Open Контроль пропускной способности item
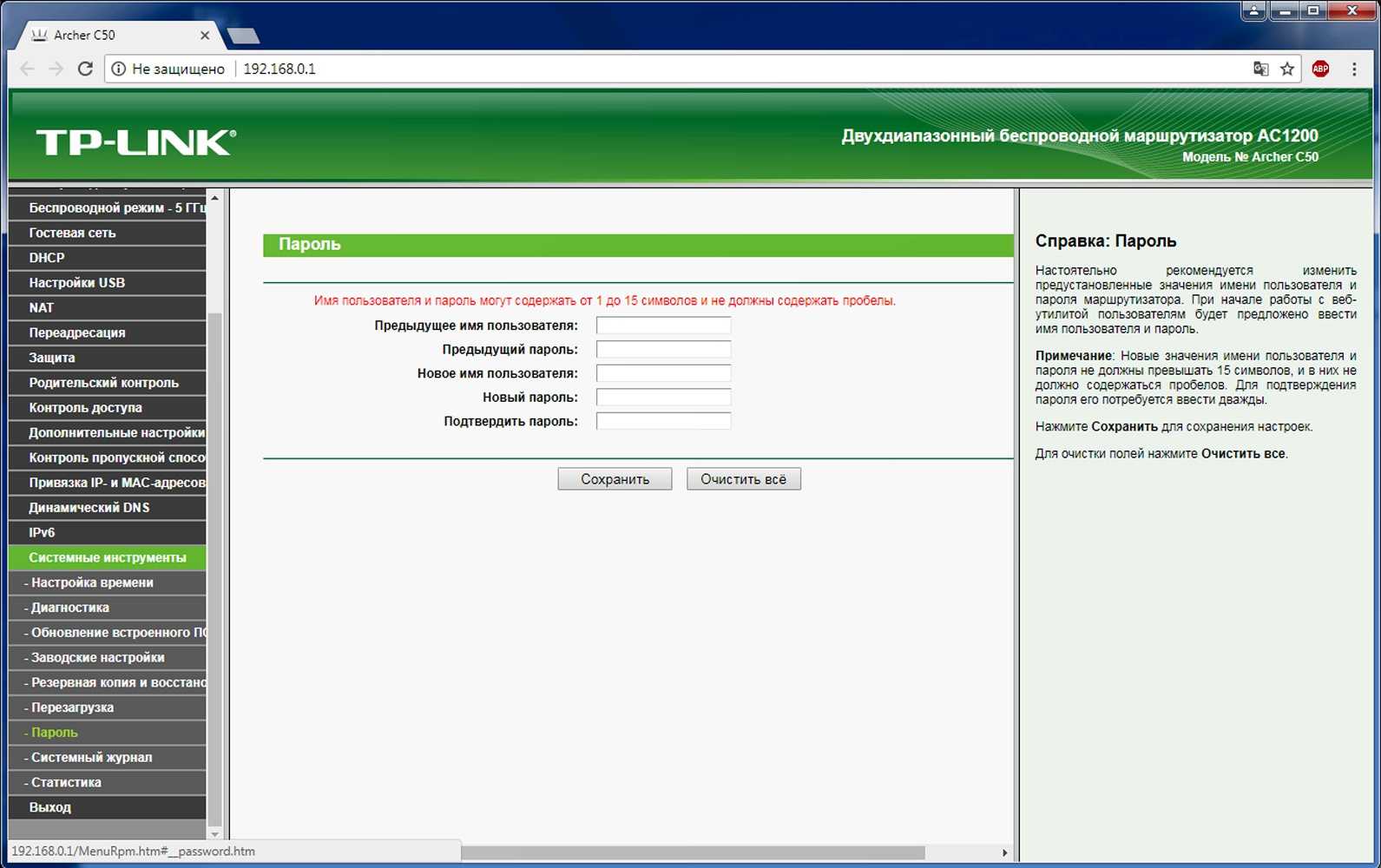The image size is (1381, 868). tap(107, 457)
